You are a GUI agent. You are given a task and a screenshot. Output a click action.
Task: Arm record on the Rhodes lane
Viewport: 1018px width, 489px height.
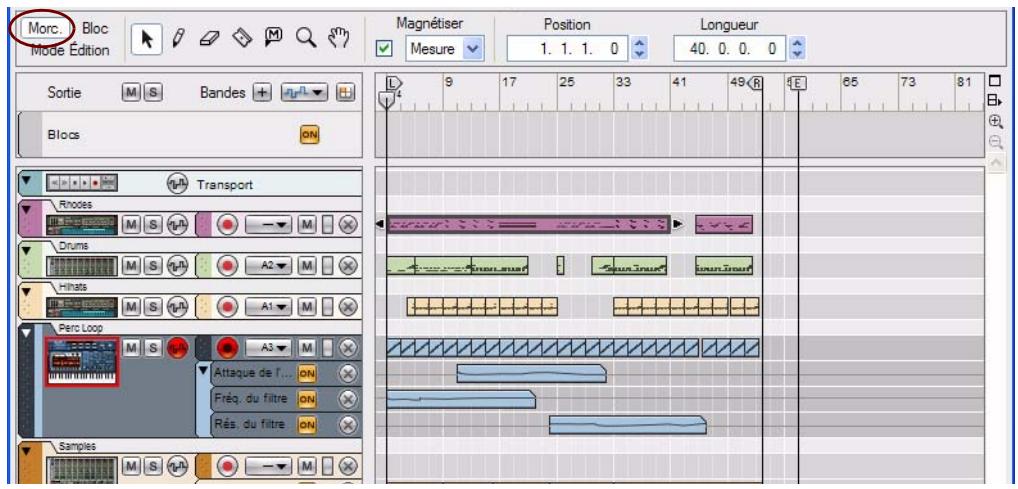[x=227, y=225]
